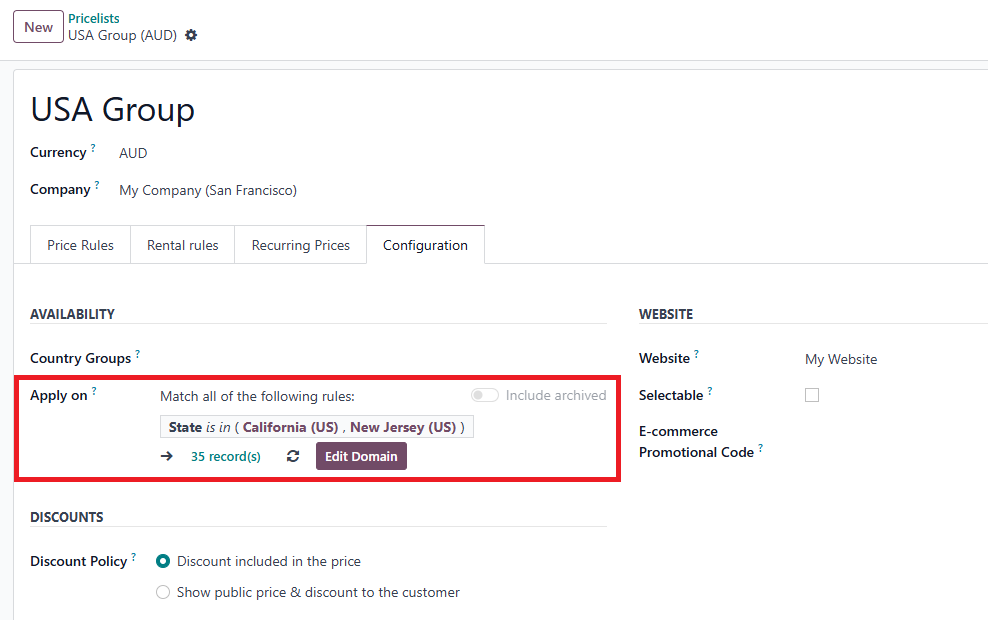Viewport: 988px width, 620px height.
Task: Switch to the Recurring Prices tab
Action: [300, 245]
